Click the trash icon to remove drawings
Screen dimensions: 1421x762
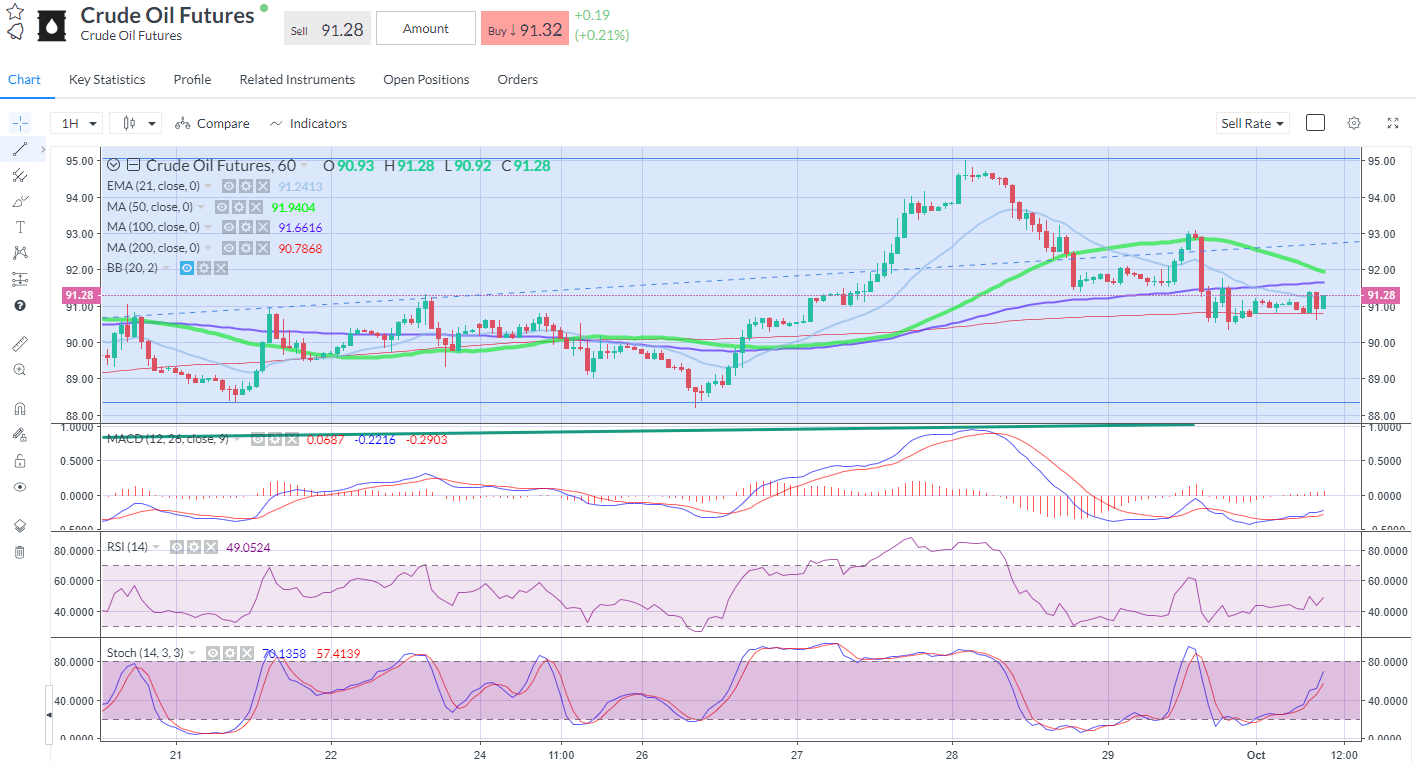point(19,551)
